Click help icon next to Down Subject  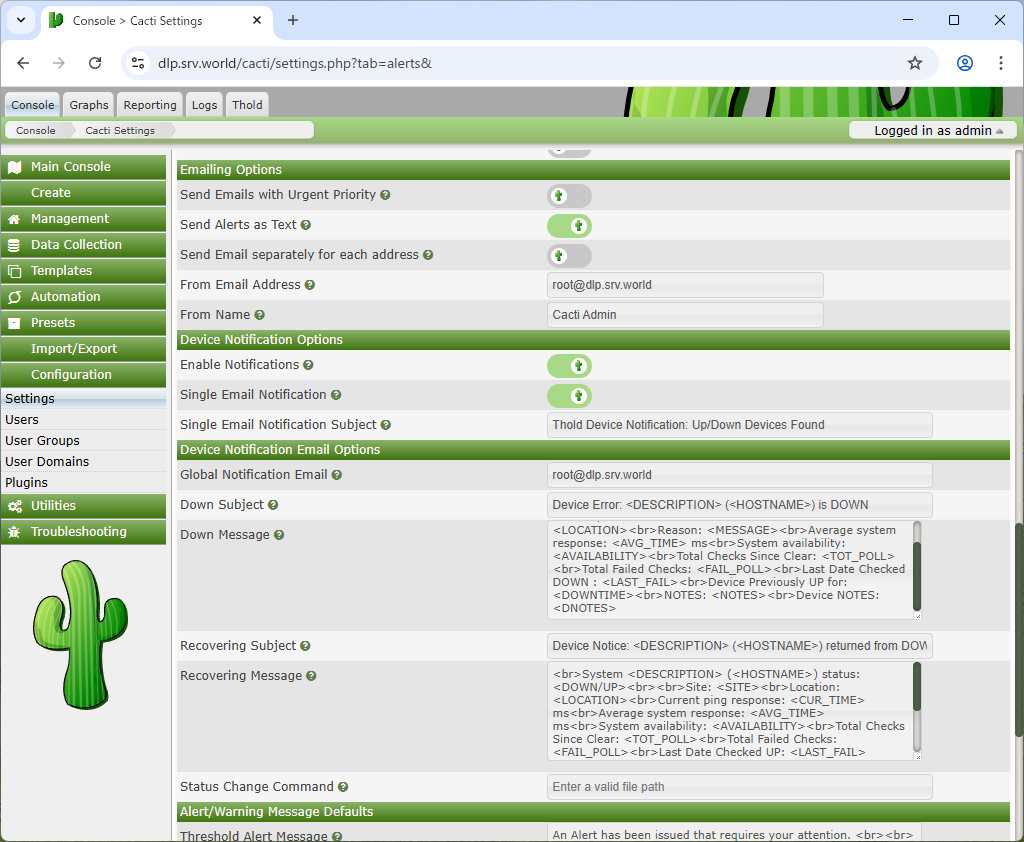point(273,505)
